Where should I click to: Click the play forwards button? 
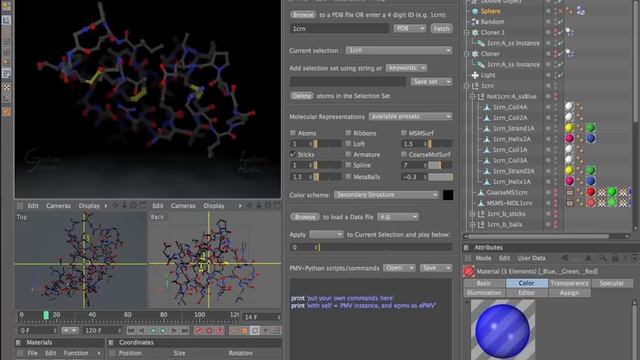[163, 330]
